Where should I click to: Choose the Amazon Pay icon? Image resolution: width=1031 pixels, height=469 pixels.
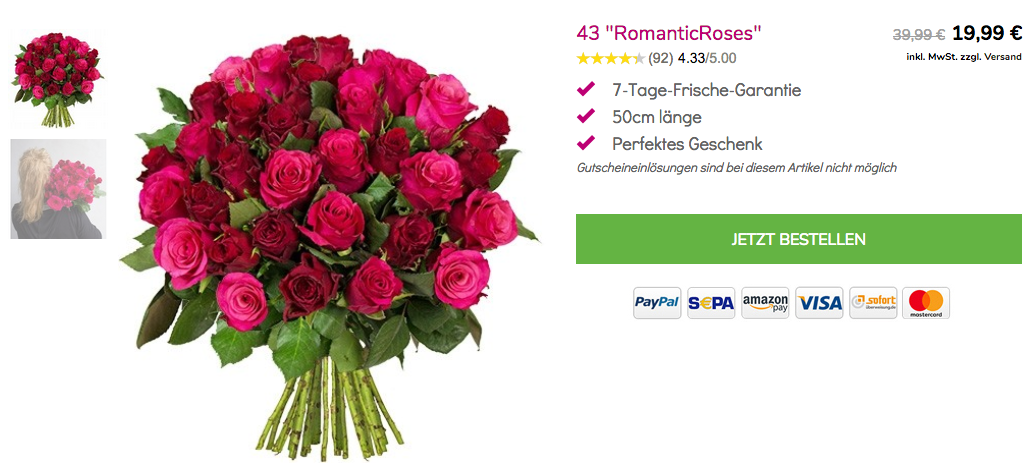point(765,303)
